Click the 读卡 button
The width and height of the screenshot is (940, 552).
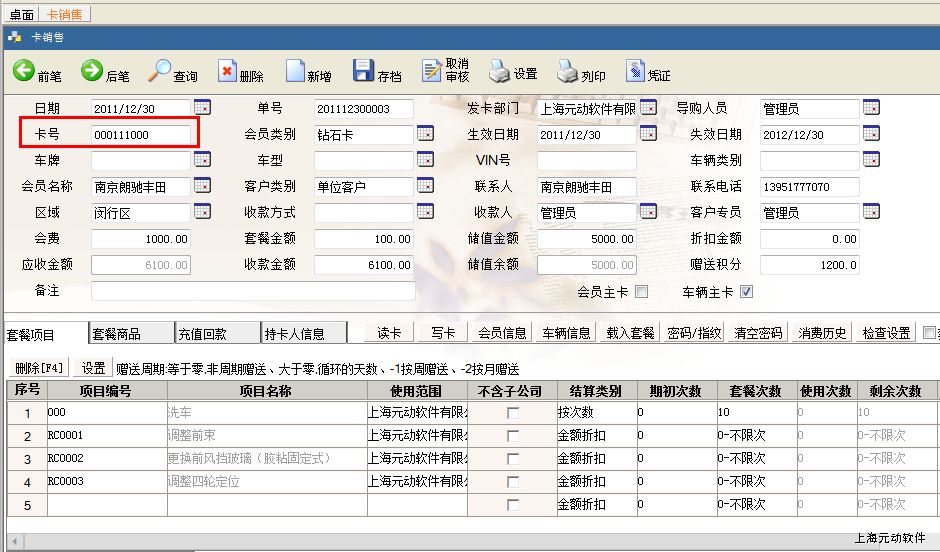tap(389, 333)
